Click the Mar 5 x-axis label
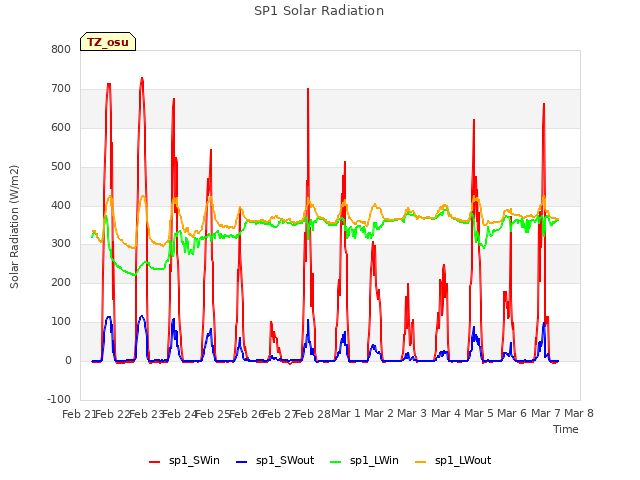 pyautogui.click(x=479, y=413)
